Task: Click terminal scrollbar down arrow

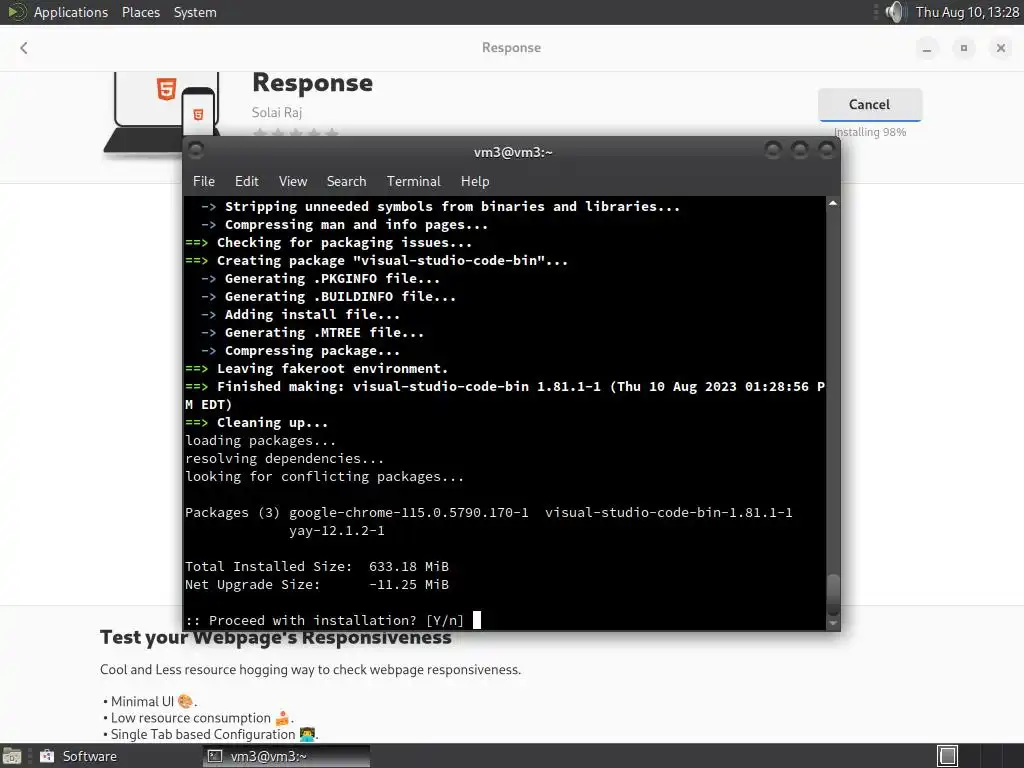Action: tap(833, 623)
